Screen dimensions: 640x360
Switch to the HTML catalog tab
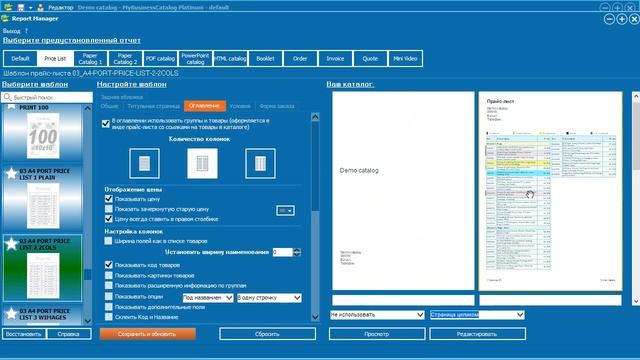(x=230, y=59)
